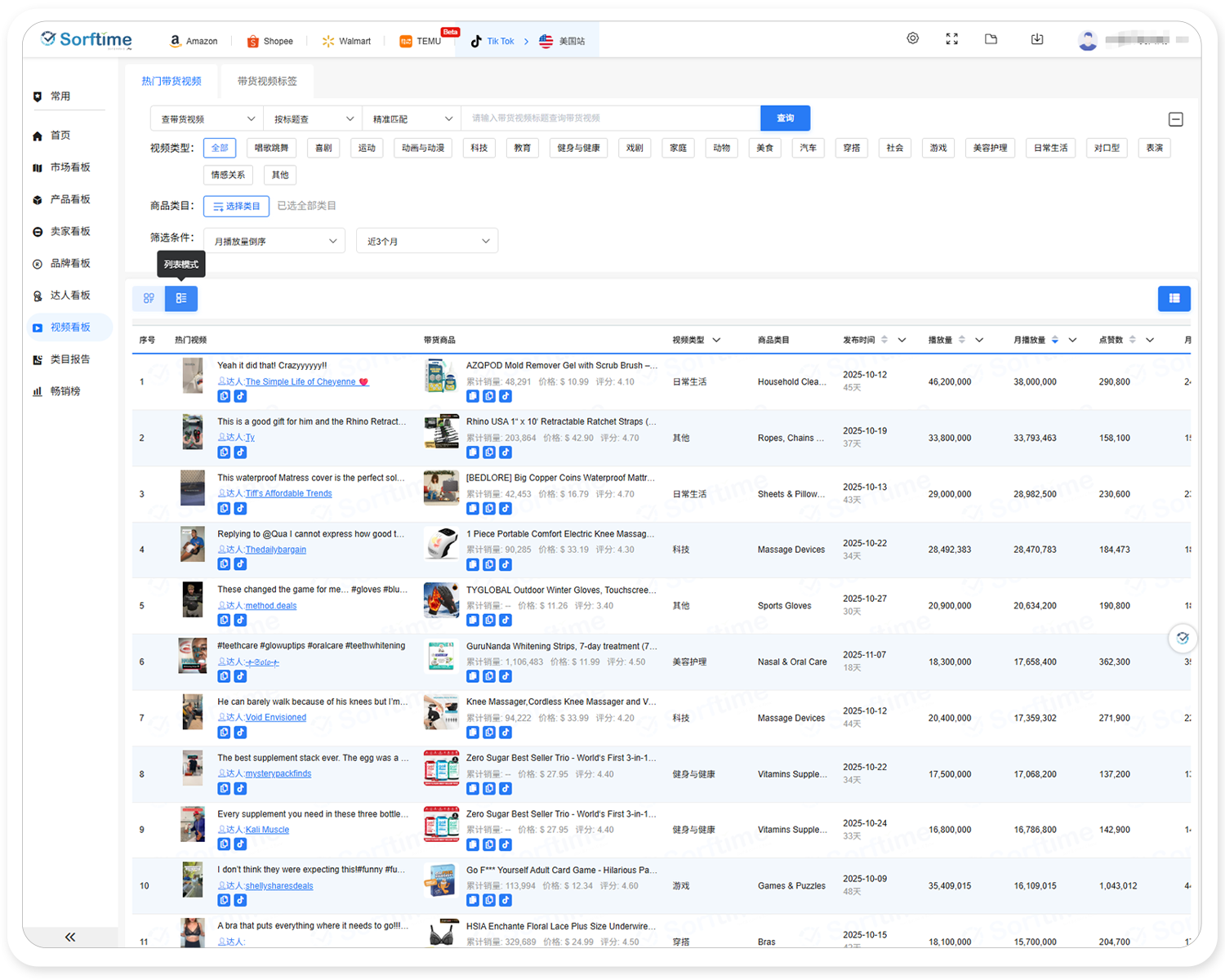Click the TikTok icon for the first video
The image size is (1225, 980).
[240, 397]
